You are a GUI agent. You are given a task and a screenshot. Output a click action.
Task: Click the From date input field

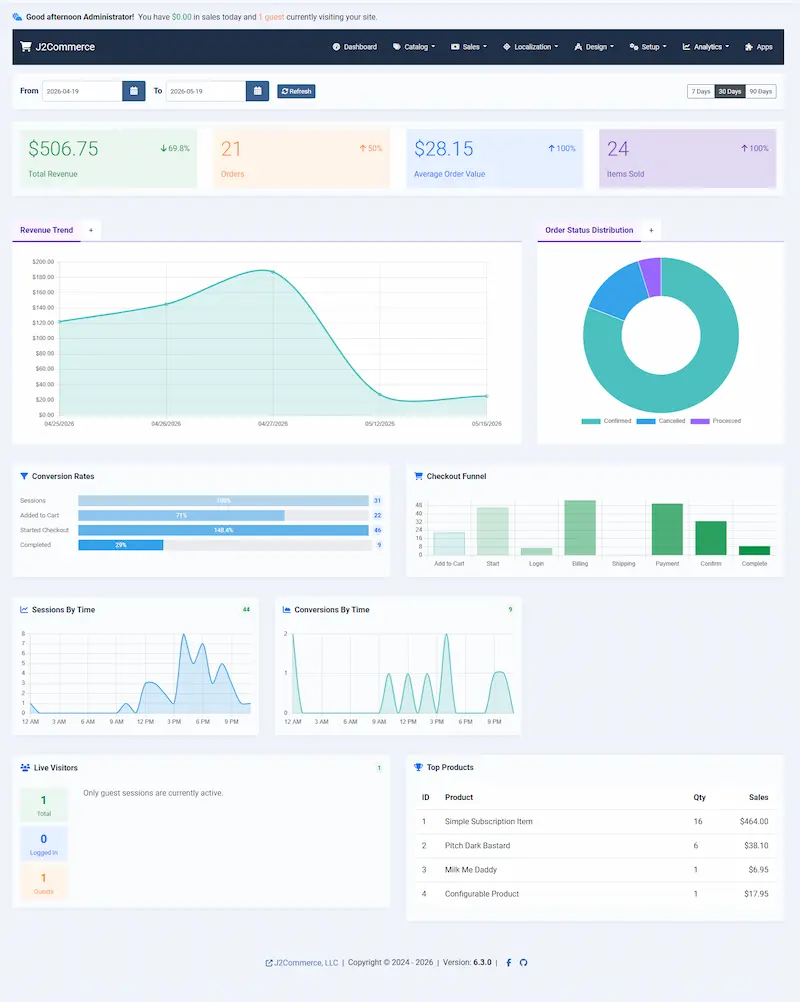click(x=82, y=91)
